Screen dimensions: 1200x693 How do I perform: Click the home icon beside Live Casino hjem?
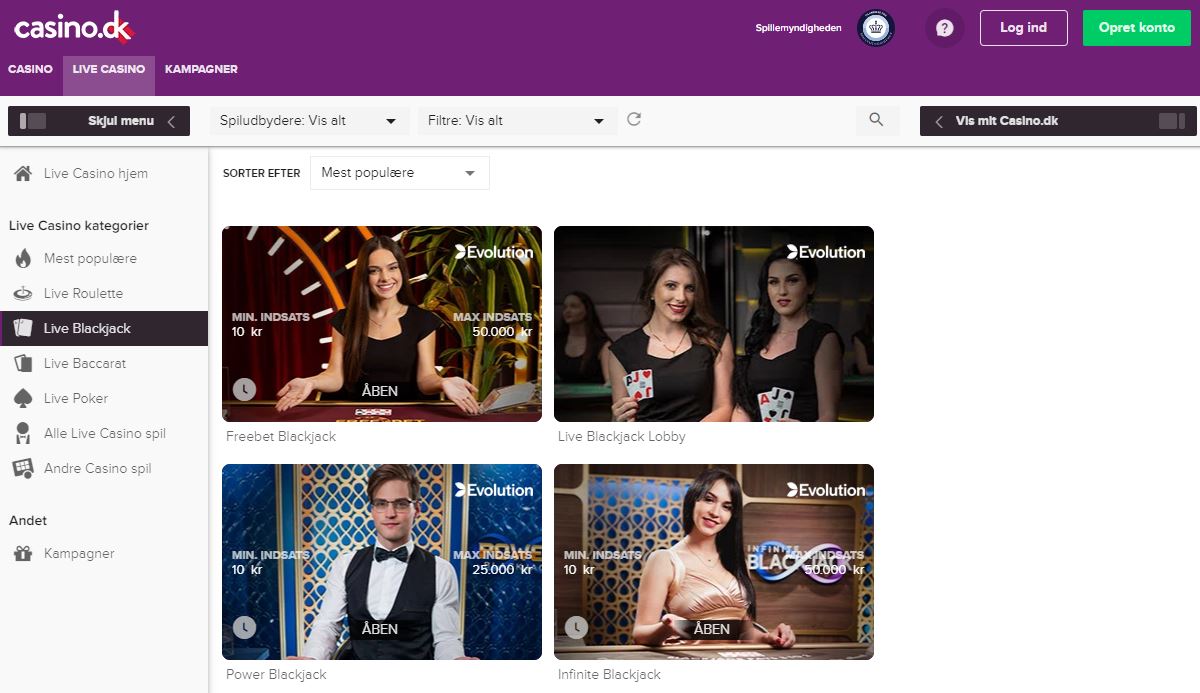pyautogui.click(x=23, y=173)
